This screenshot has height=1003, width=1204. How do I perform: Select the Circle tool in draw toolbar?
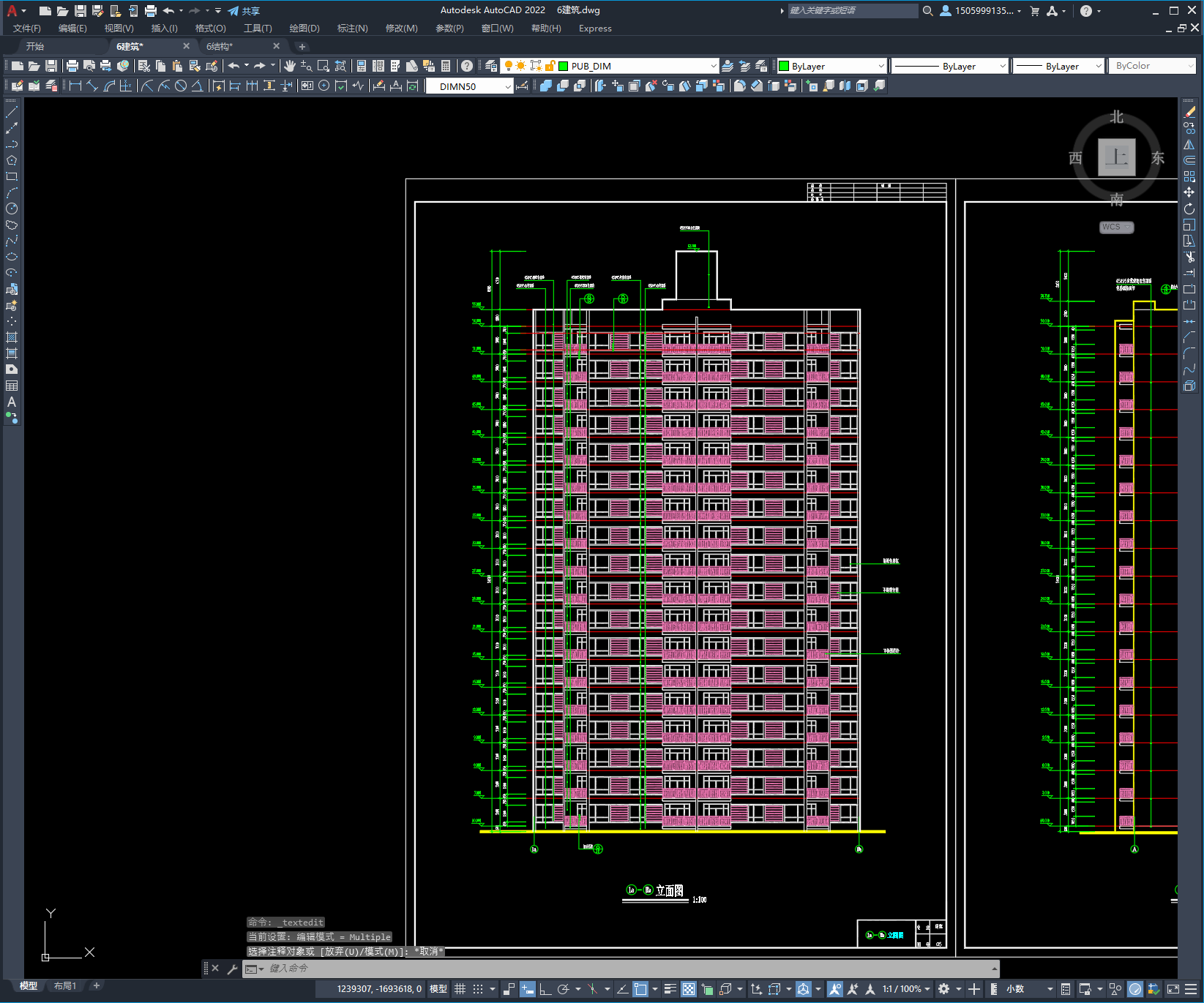point(12,209)
